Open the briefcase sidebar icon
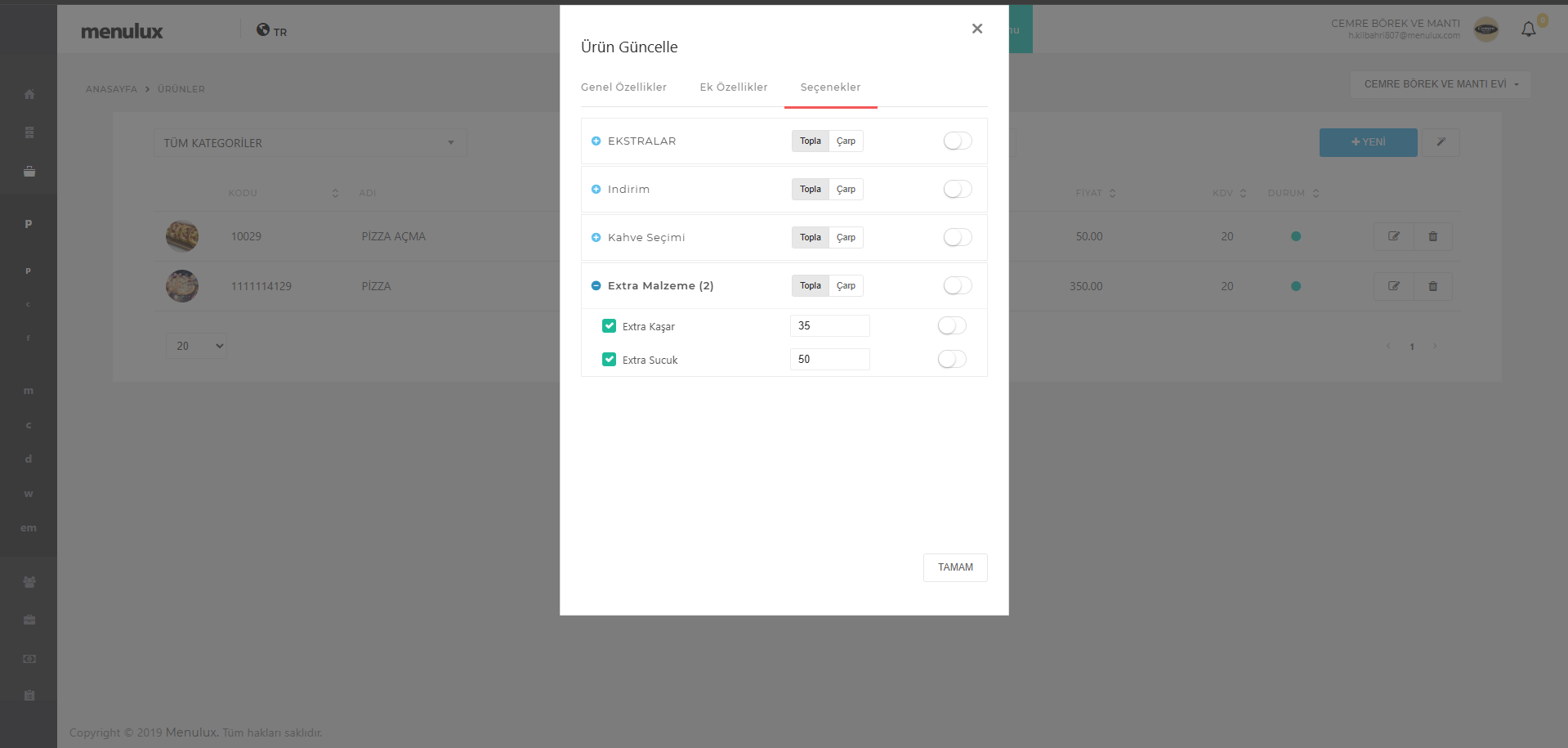The width and height of the screenshot is (1568, 748). [x=29, y=620]
